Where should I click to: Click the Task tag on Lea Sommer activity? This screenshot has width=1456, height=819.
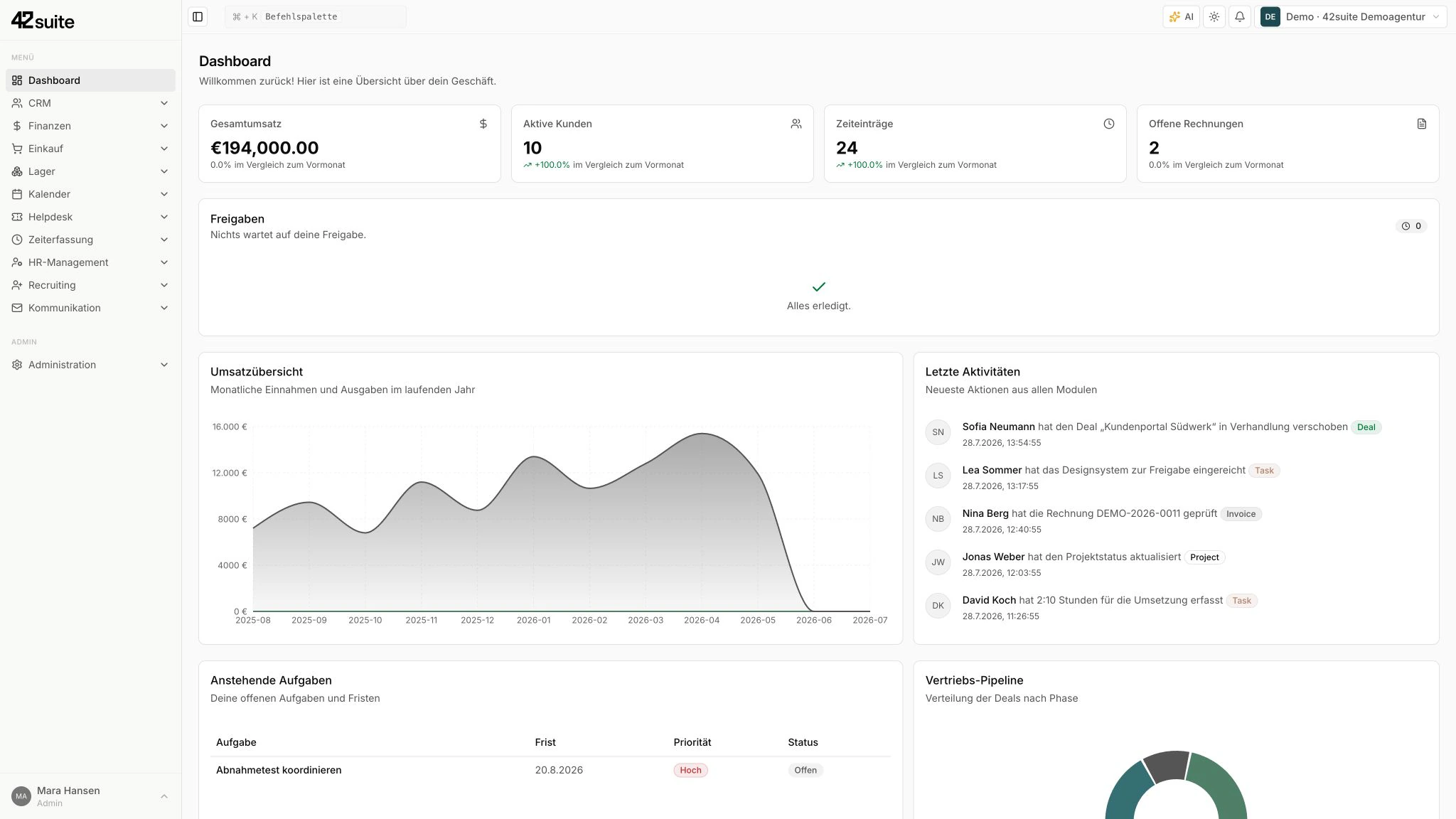tap(1264, 471)
